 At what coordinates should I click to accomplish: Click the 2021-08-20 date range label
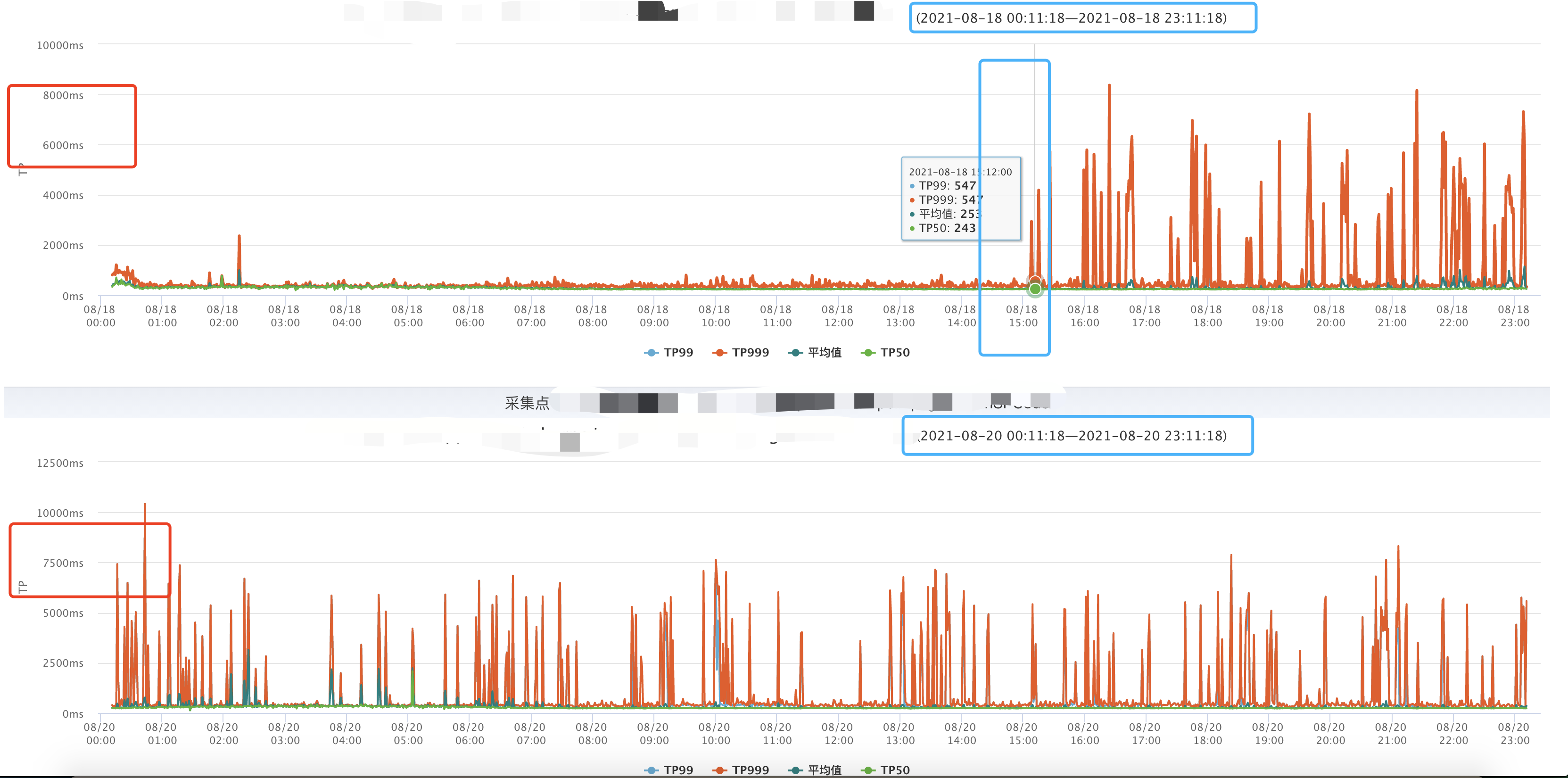coord(1072,435)
